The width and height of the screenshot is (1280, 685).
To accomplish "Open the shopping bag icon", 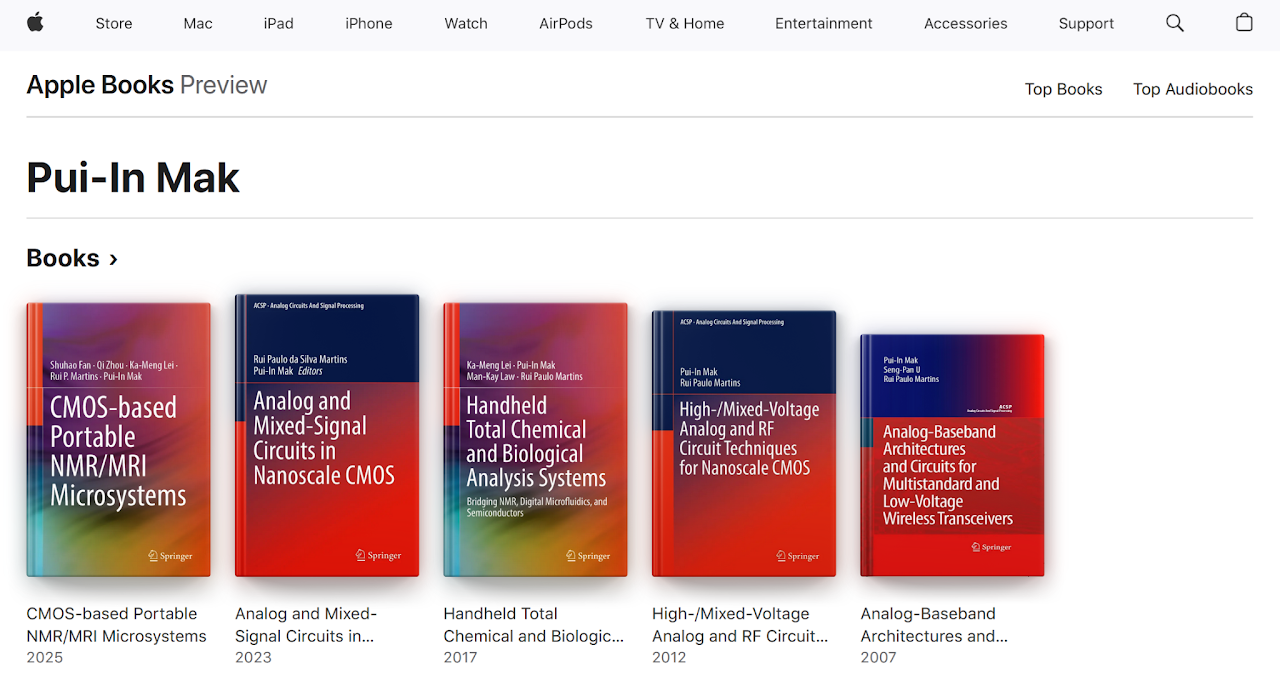I will [1244, 23].
